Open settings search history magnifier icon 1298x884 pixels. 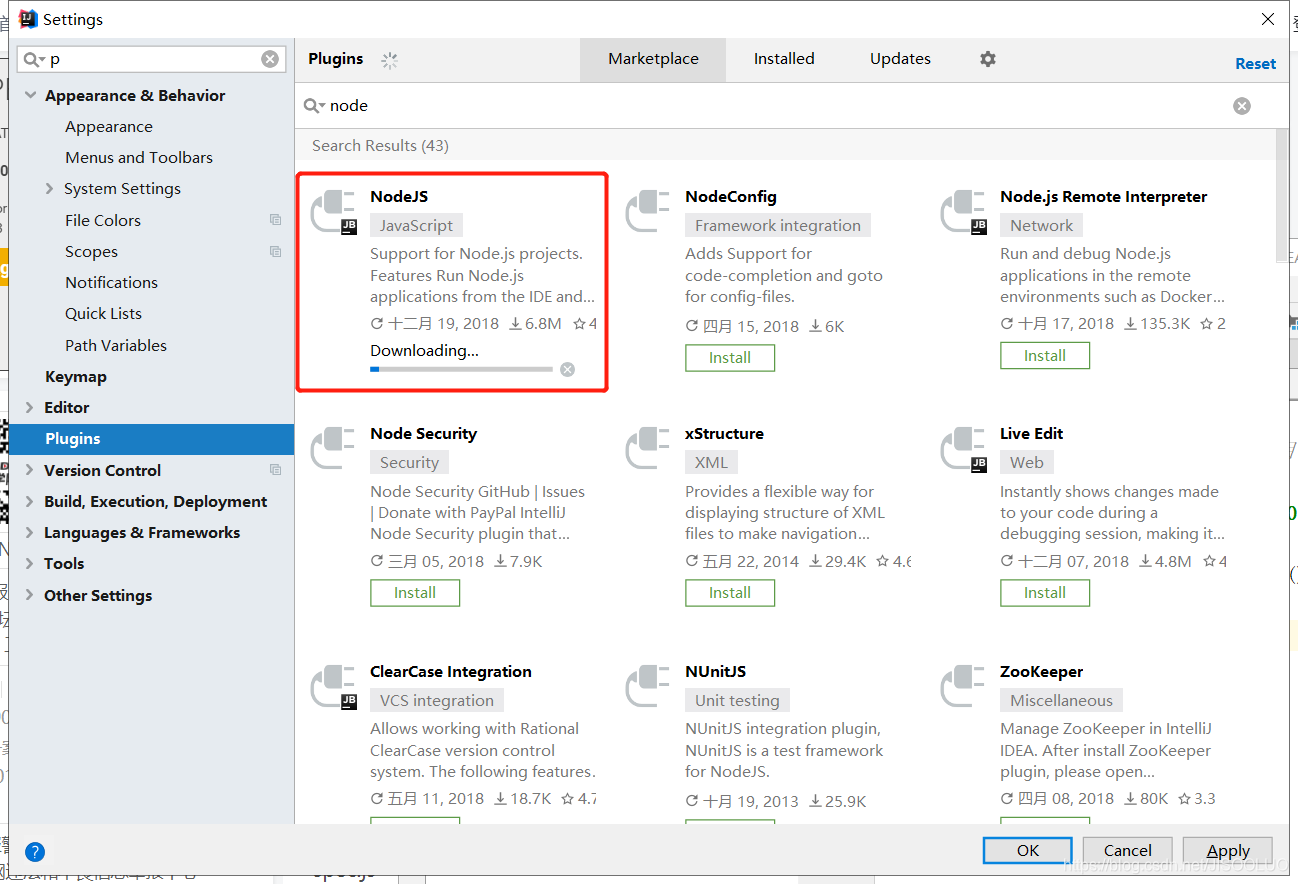click(x=34, y=59)
